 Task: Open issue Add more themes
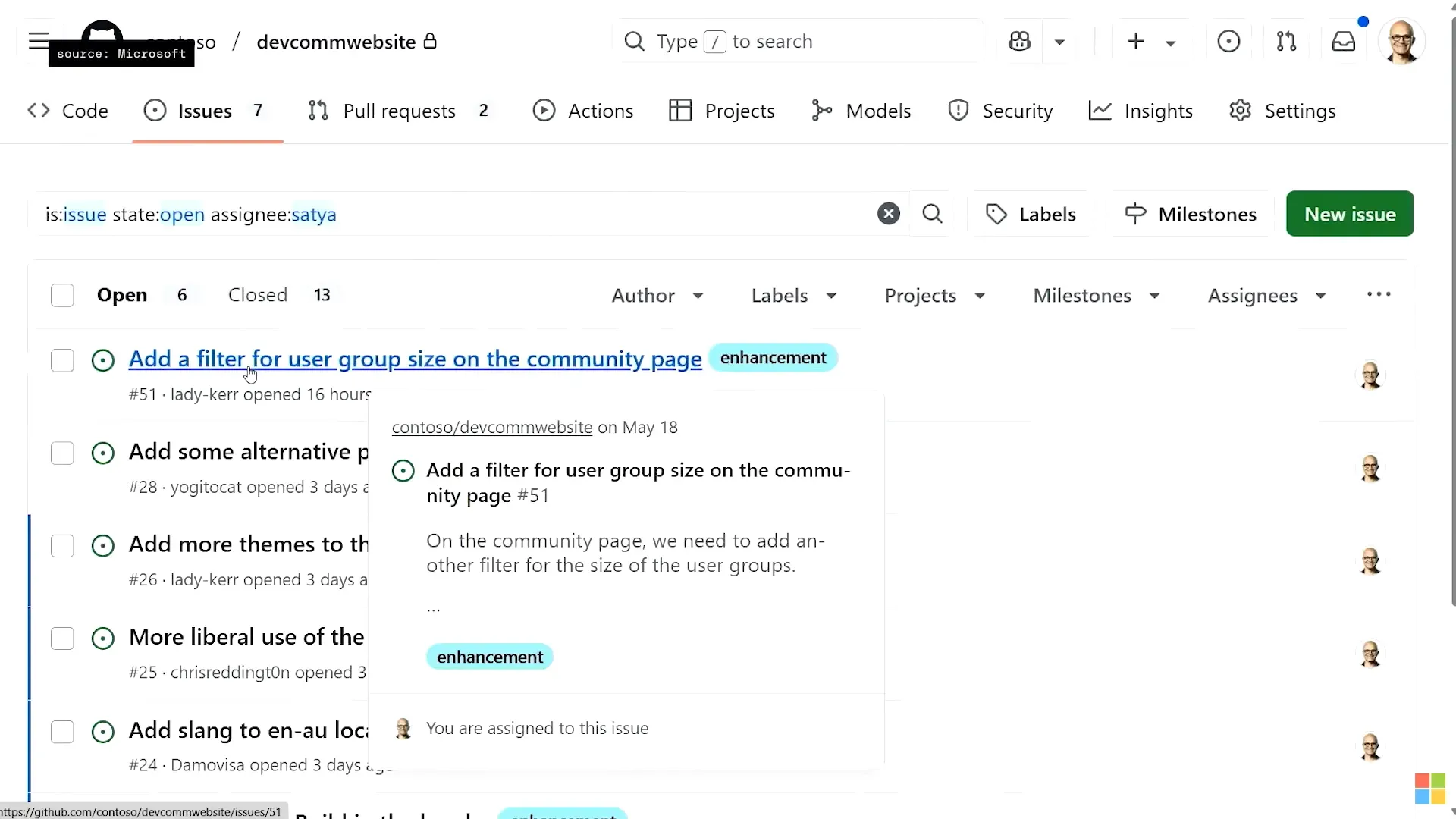click(249, 544)
